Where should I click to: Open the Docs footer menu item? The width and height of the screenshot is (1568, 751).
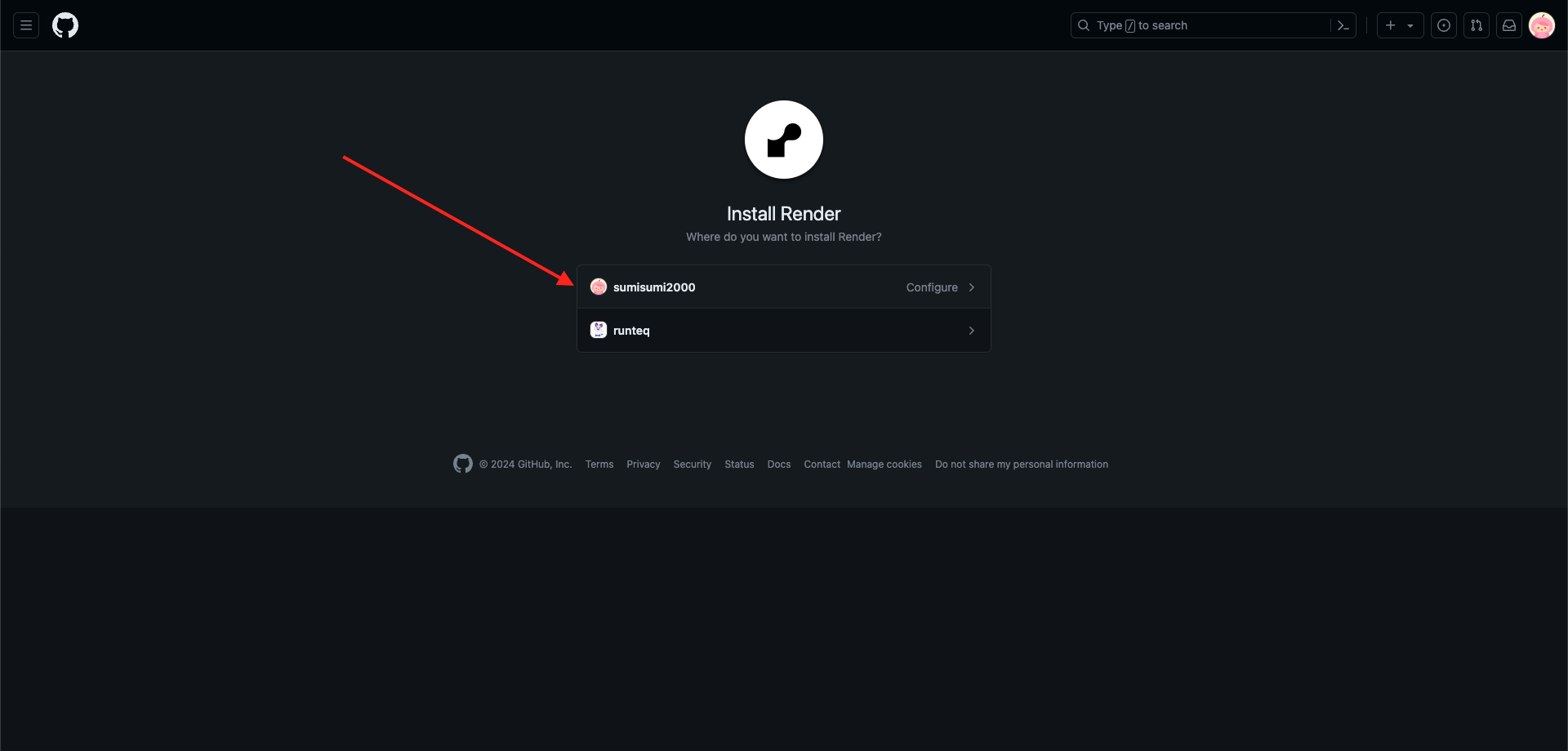778,464
